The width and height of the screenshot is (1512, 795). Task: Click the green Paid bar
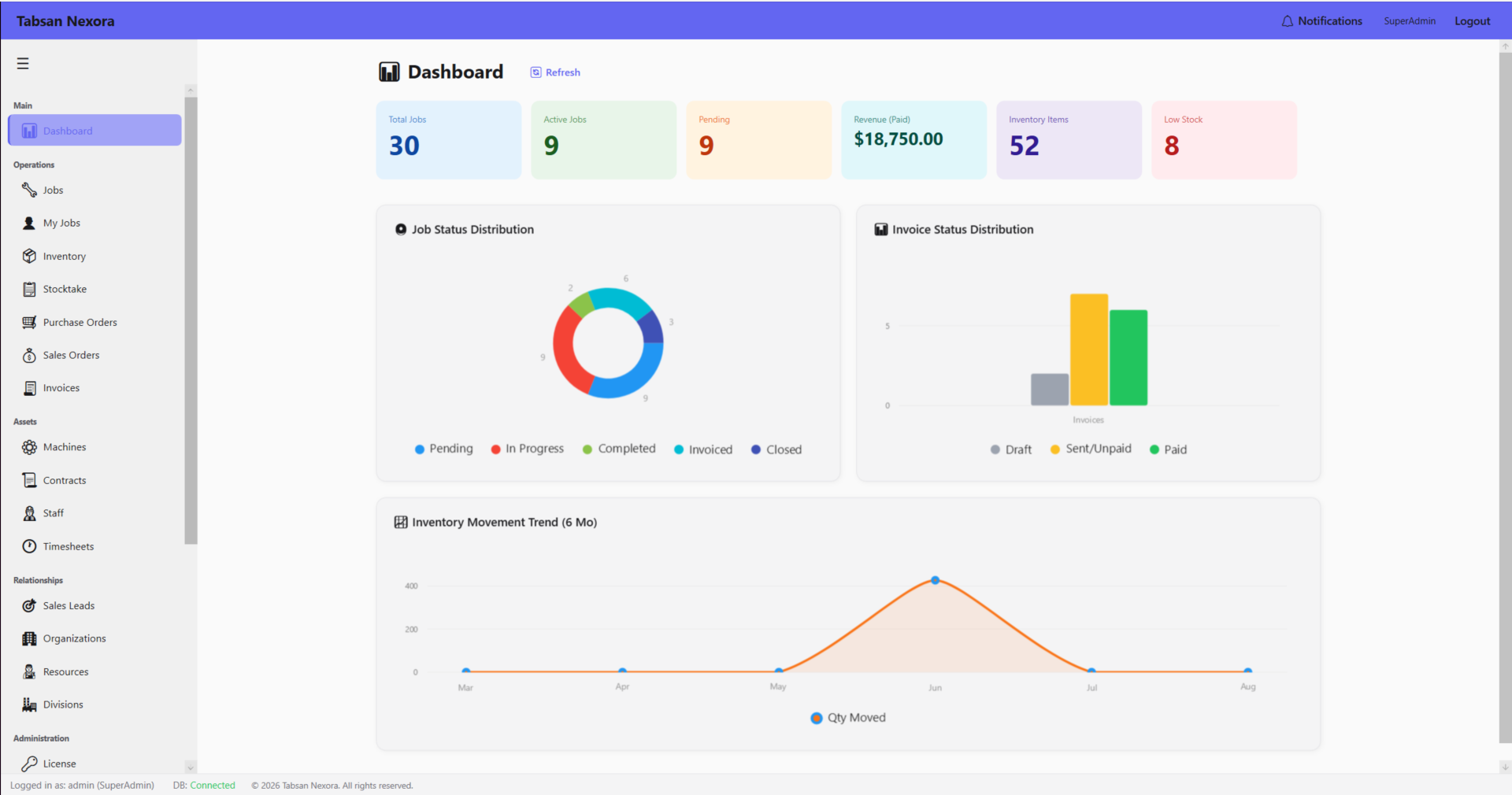tap(1128, 357)
